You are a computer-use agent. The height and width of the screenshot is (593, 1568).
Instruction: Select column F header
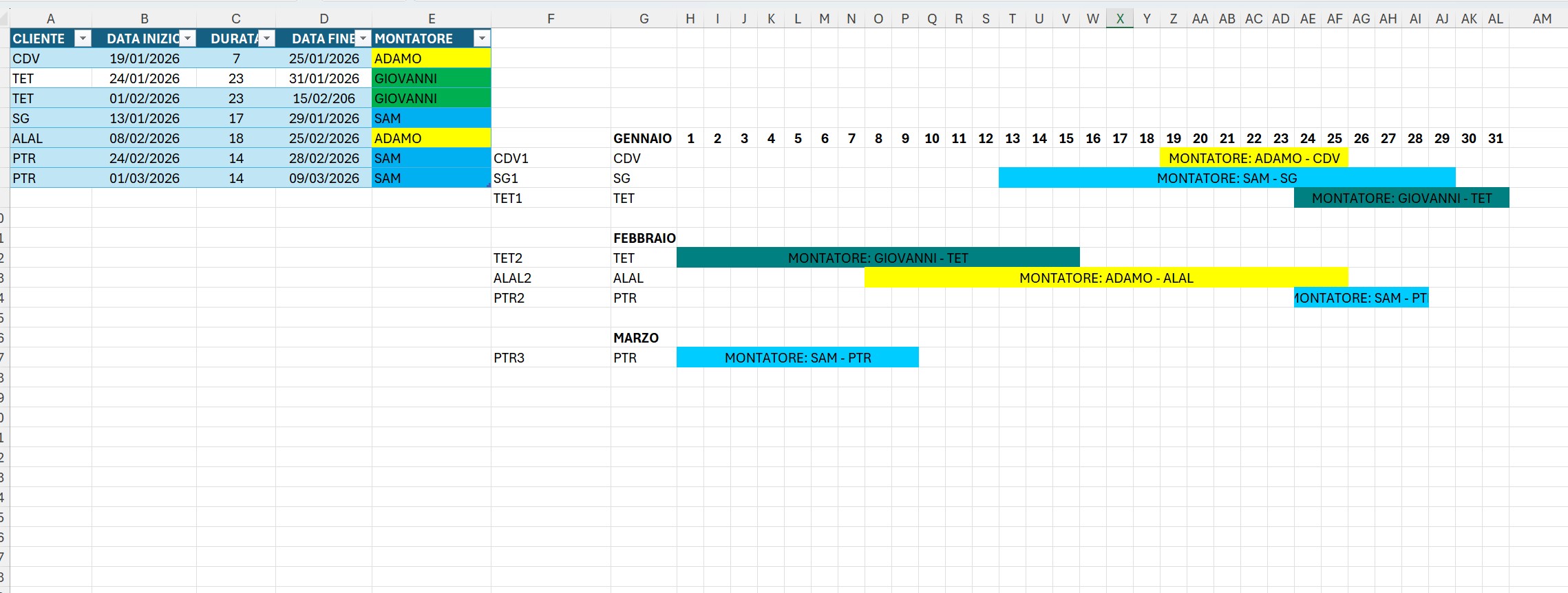click(551, 19)
